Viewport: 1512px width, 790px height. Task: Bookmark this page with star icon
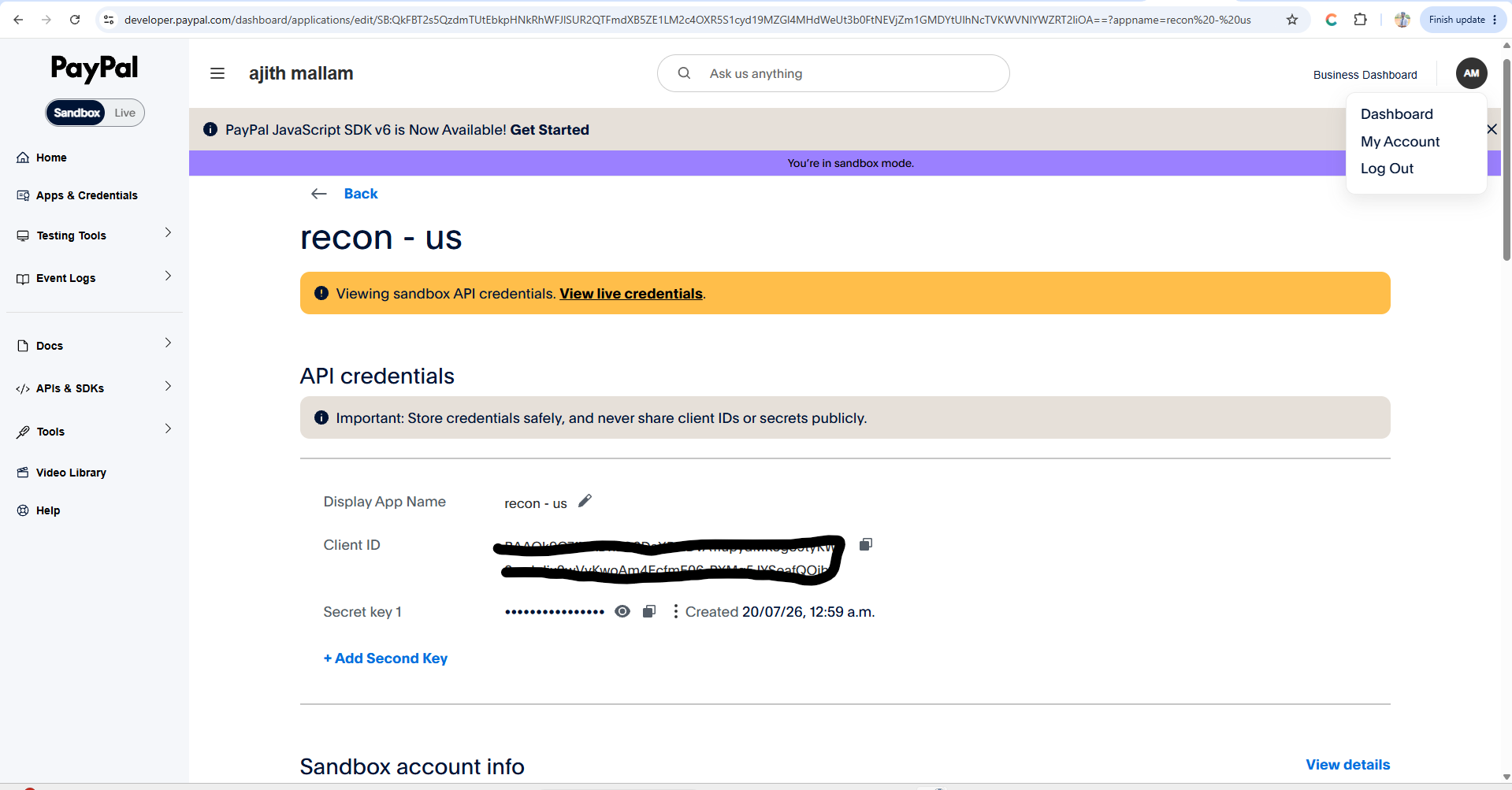coord(1292,20)
